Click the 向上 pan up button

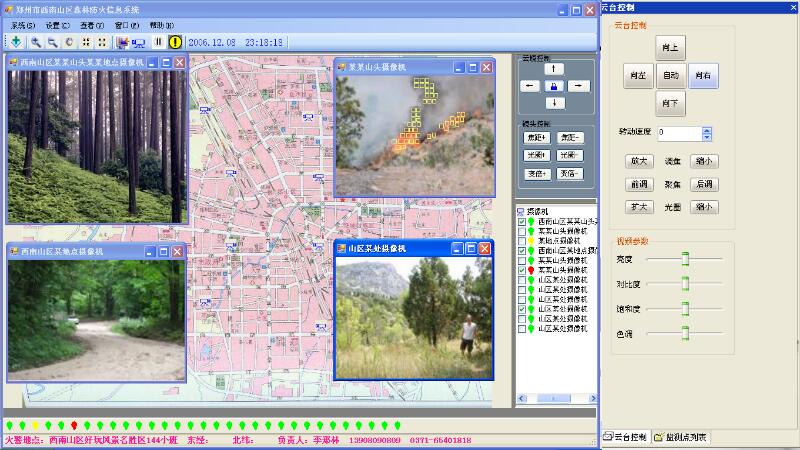pyautogui.click(x=671, y=47)
